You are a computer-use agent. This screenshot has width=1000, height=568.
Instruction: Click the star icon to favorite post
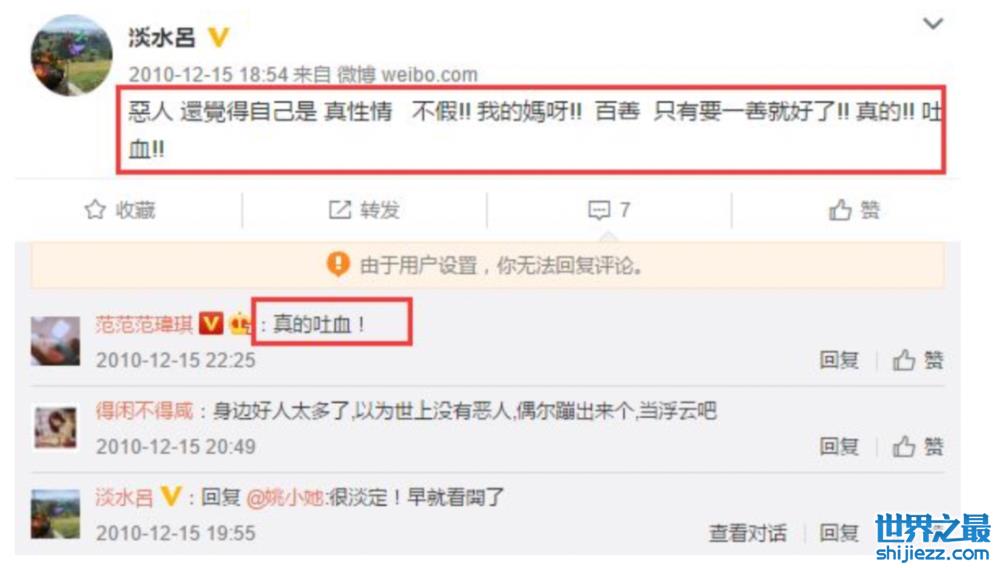95,209
